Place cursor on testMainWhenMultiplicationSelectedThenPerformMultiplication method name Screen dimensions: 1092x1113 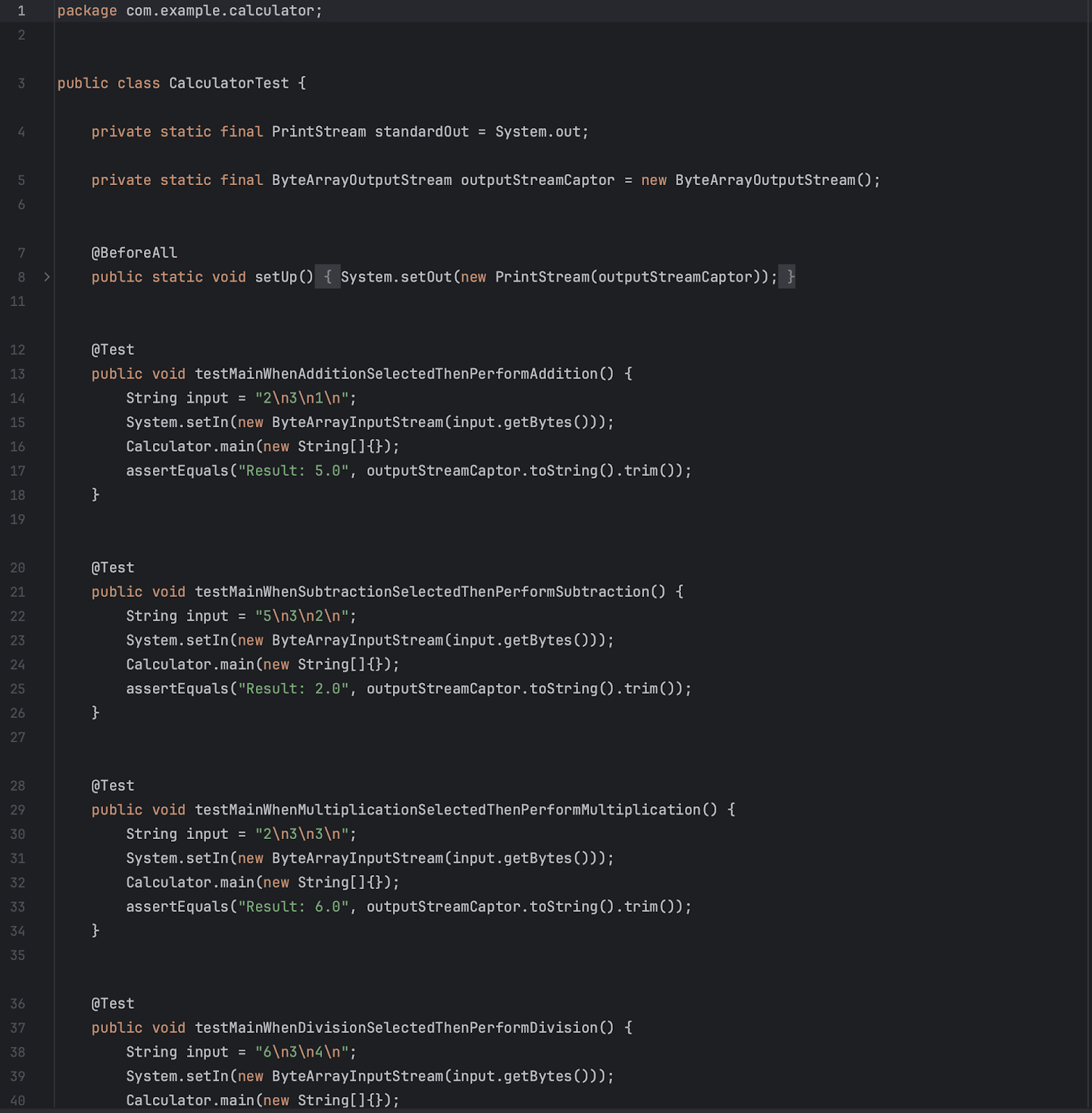(x=447, y=810)
